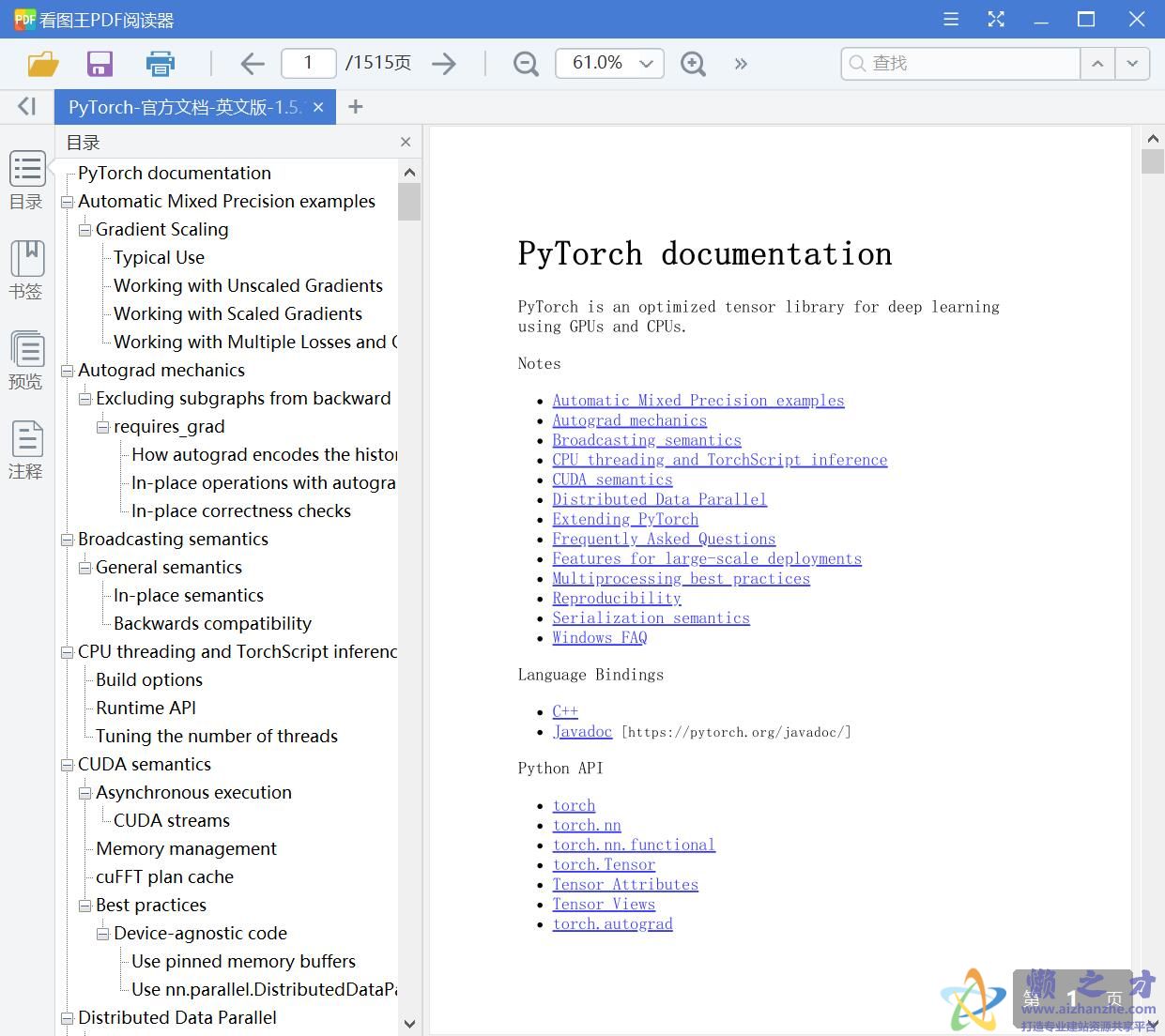1165x1036 pixels.
Task: Select the 目录 table of contents panel
Action: (x=26, y=180)
